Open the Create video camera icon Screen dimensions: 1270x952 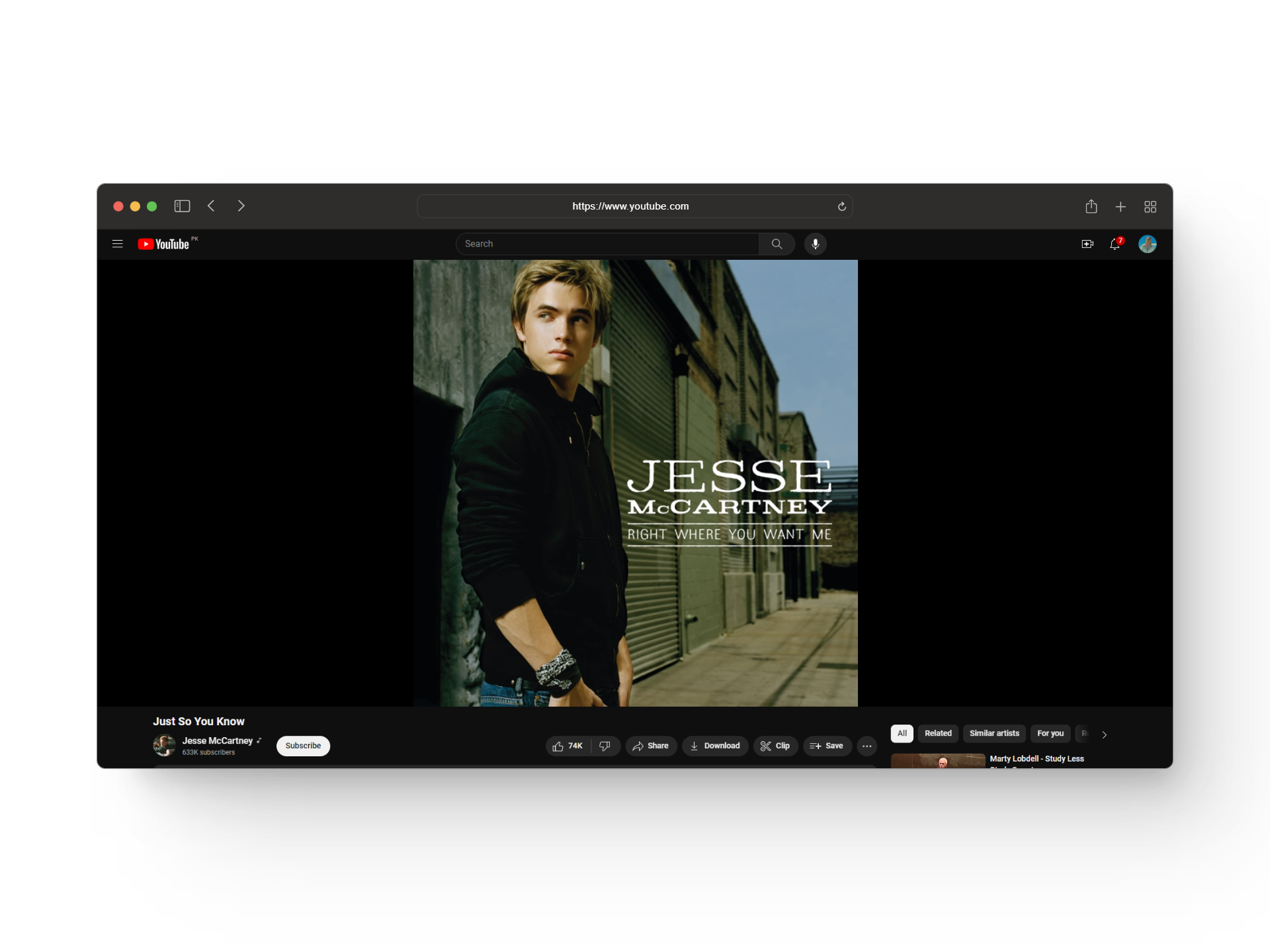[1087, 244]
